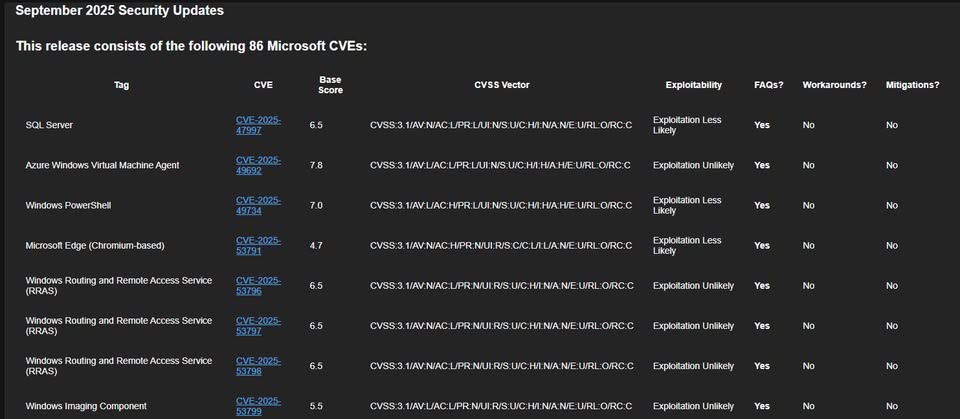Select the CVSS Vector column header
The height and width of the screenshot is (419, 960).
[501, 85]
